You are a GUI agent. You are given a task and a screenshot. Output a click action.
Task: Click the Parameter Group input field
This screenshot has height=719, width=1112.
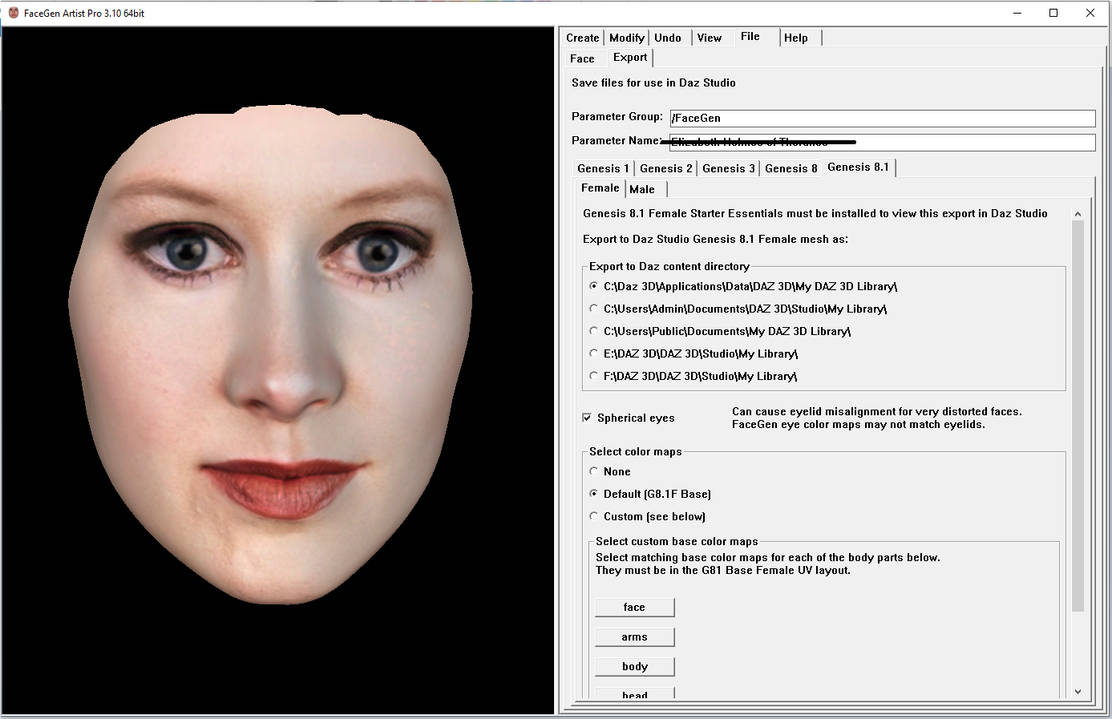point(882,118)
